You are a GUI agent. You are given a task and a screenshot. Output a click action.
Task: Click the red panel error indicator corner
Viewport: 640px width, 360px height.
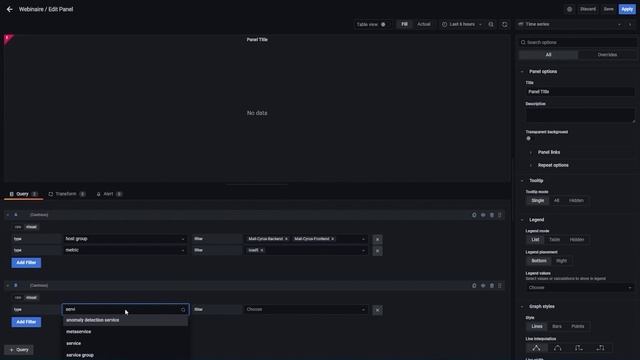click(7, 38)
